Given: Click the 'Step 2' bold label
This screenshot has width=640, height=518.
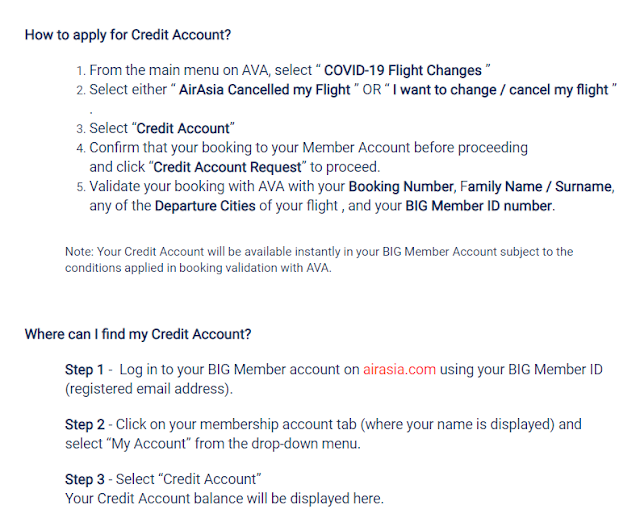Looking at the screenshot, I should pos(85,425).
